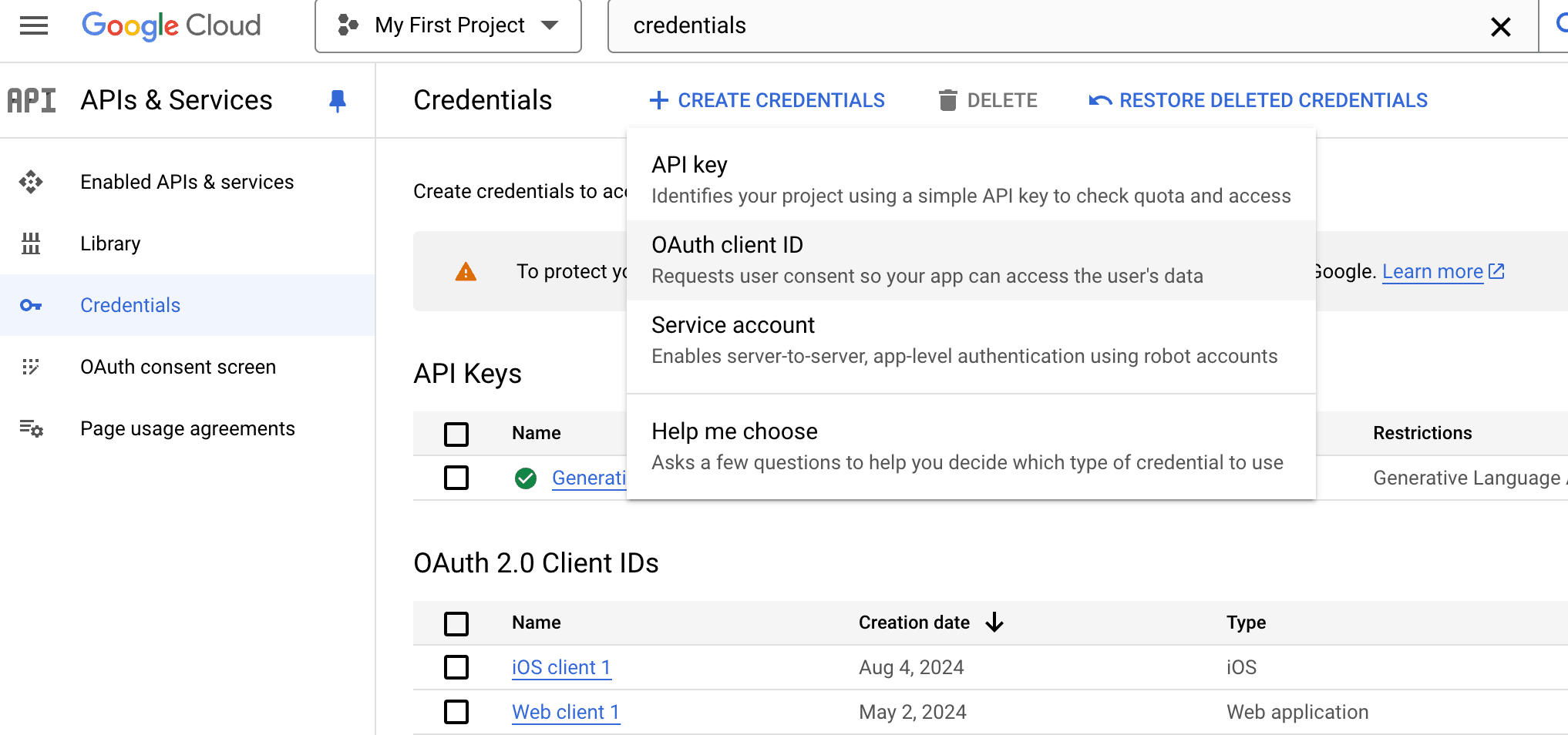
Task: Click the external link icon after Learn more
Action: point(1496,271)
